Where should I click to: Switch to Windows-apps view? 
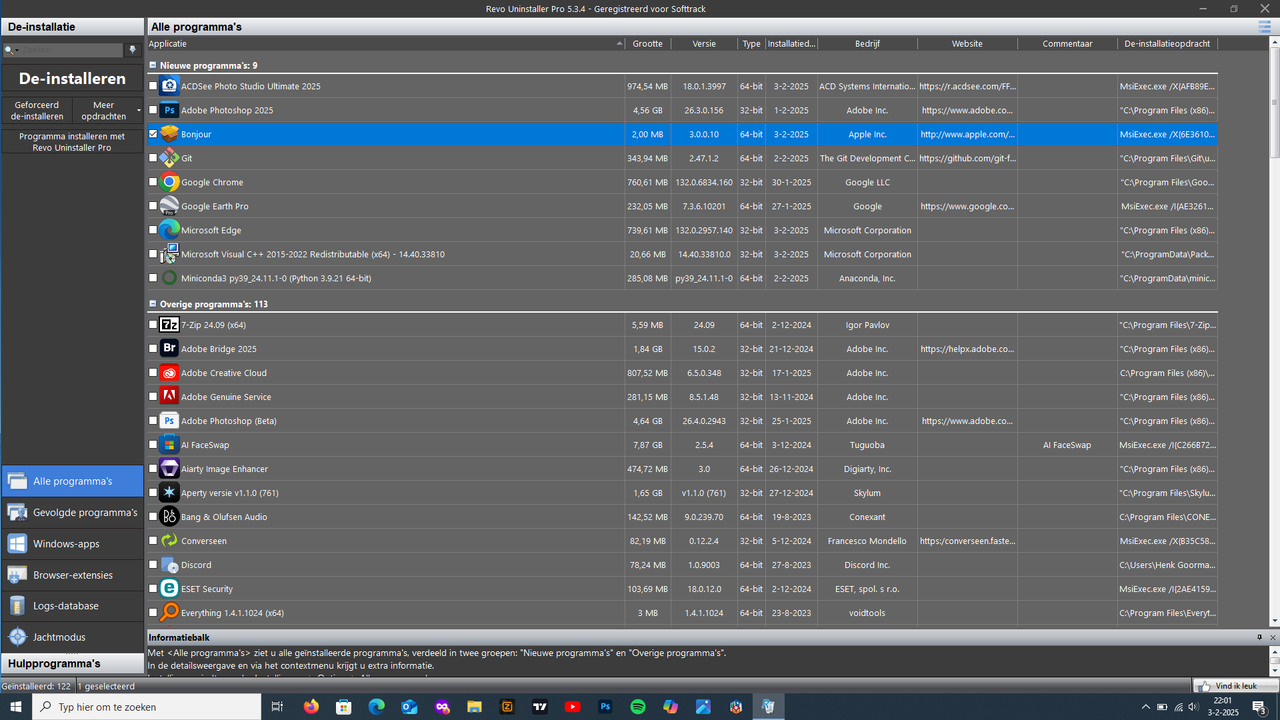[72, 544]
